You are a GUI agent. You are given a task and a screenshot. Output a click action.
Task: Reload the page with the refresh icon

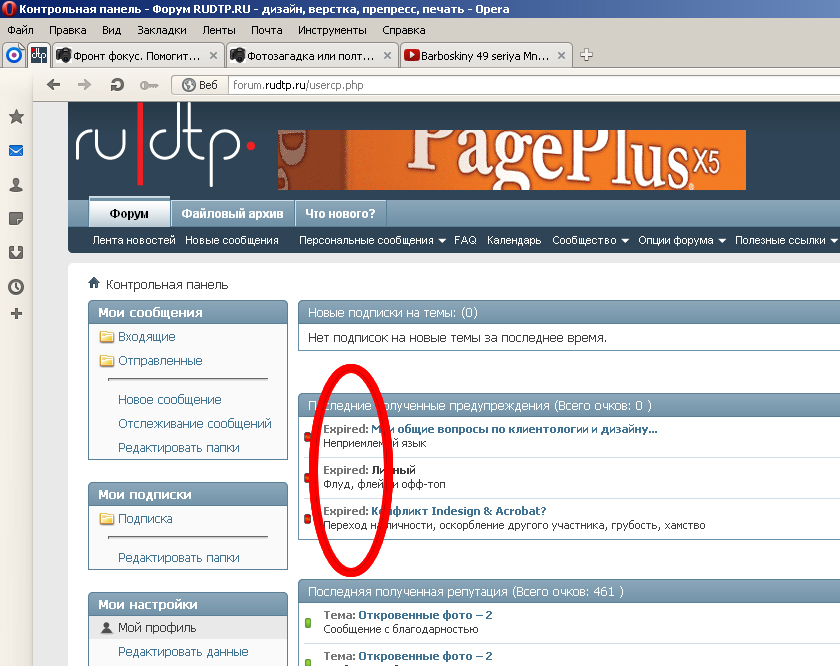117,85
